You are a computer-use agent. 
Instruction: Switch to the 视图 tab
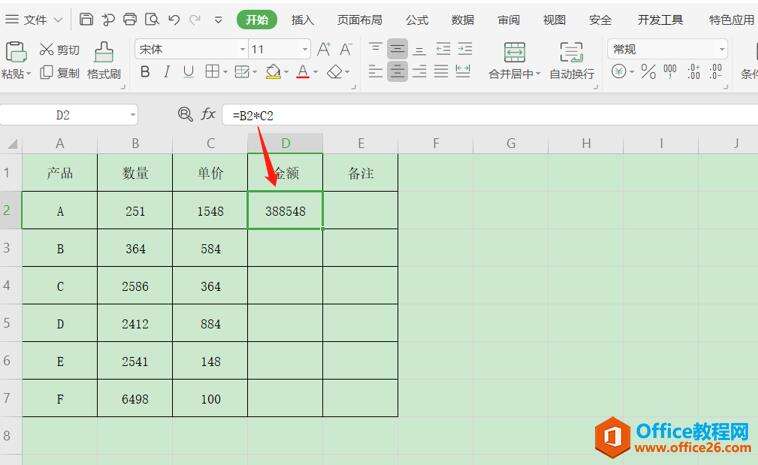[554, 20]
